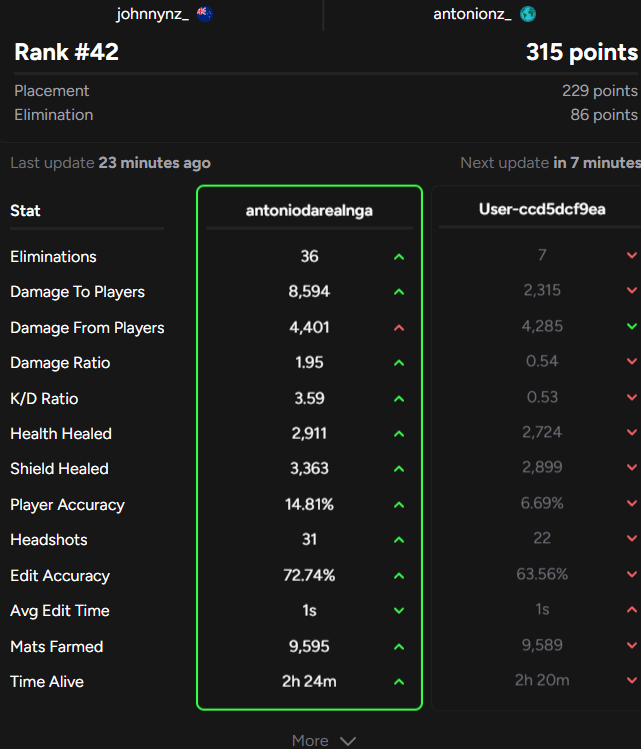Click green arrow for antoniodarealnga Headshots
This screenshot has height=749, width=641.
399,540
